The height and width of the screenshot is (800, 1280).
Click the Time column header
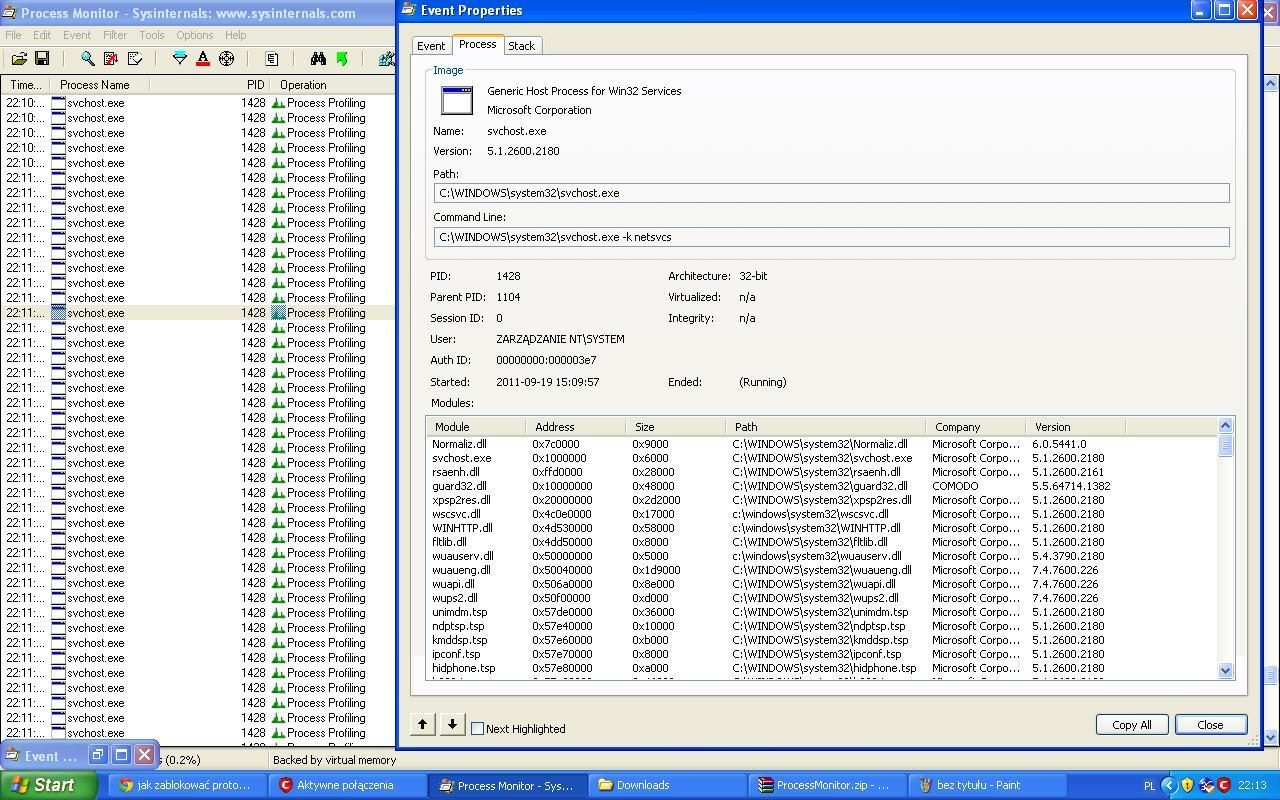[26, 85]
